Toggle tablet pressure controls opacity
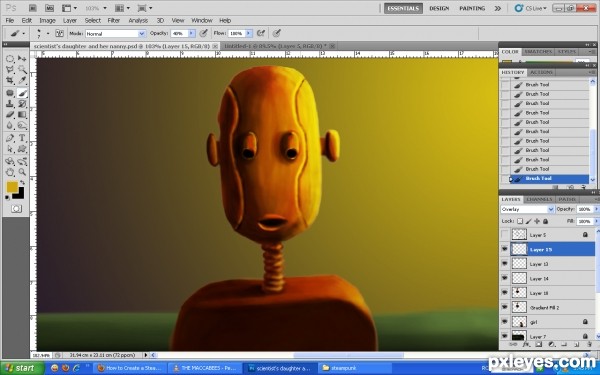 click(204, 33)
